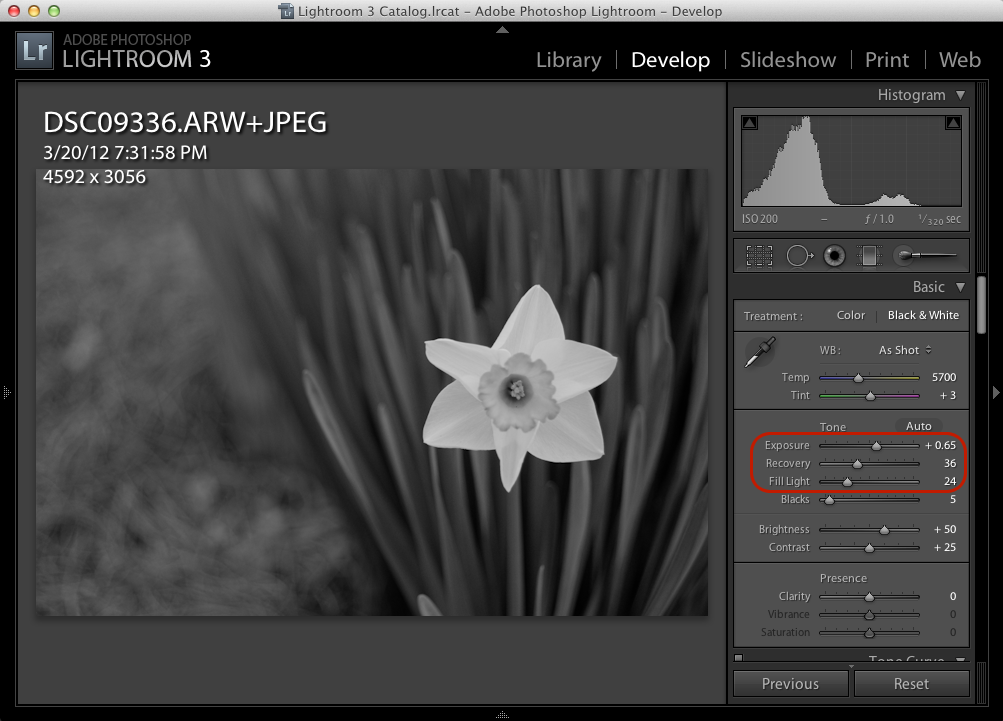The width and height of the screenshot is (1003, 721).
Task: Toggle shadow clipping indicator in histogram
Action: click(x=749, y=123)
